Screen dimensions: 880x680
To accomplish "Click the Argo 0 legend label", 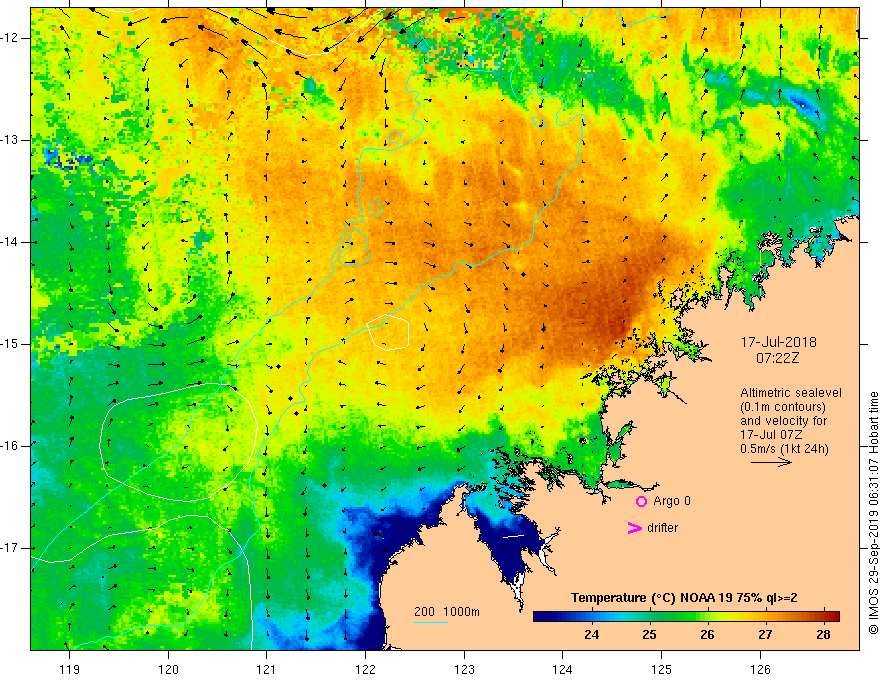I will (672, 501).
